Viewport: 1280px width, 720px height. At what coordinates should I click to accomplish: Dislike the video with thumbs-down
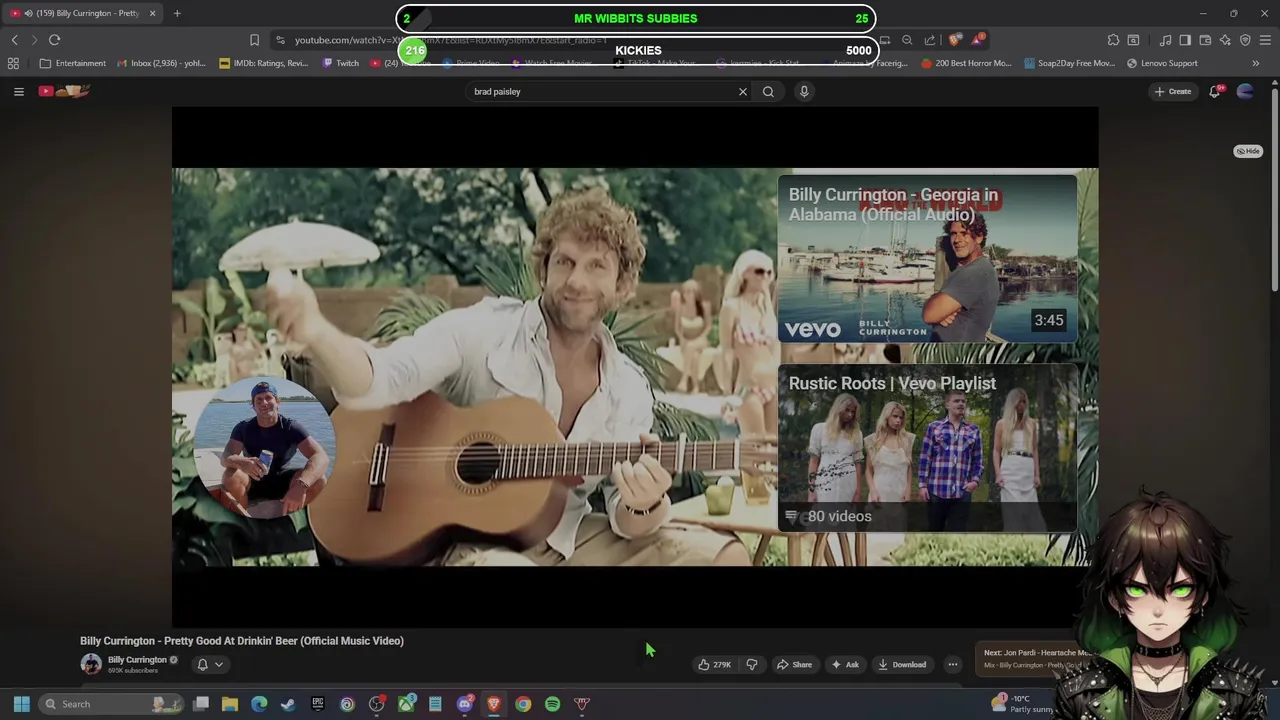pyautogui.click(x=752, y=664)
